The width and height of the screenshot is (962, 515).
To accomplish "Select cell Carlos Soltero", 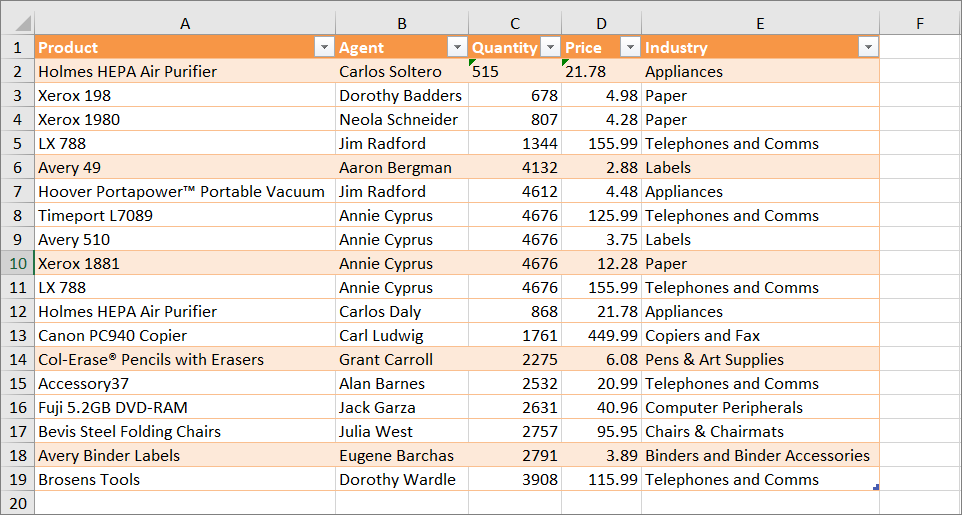I will point(402,71).
